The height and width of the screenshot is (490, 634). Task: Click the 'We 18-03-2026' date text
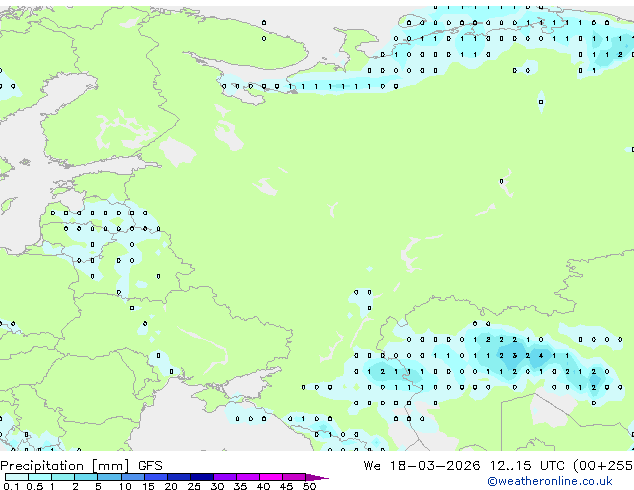422,466
